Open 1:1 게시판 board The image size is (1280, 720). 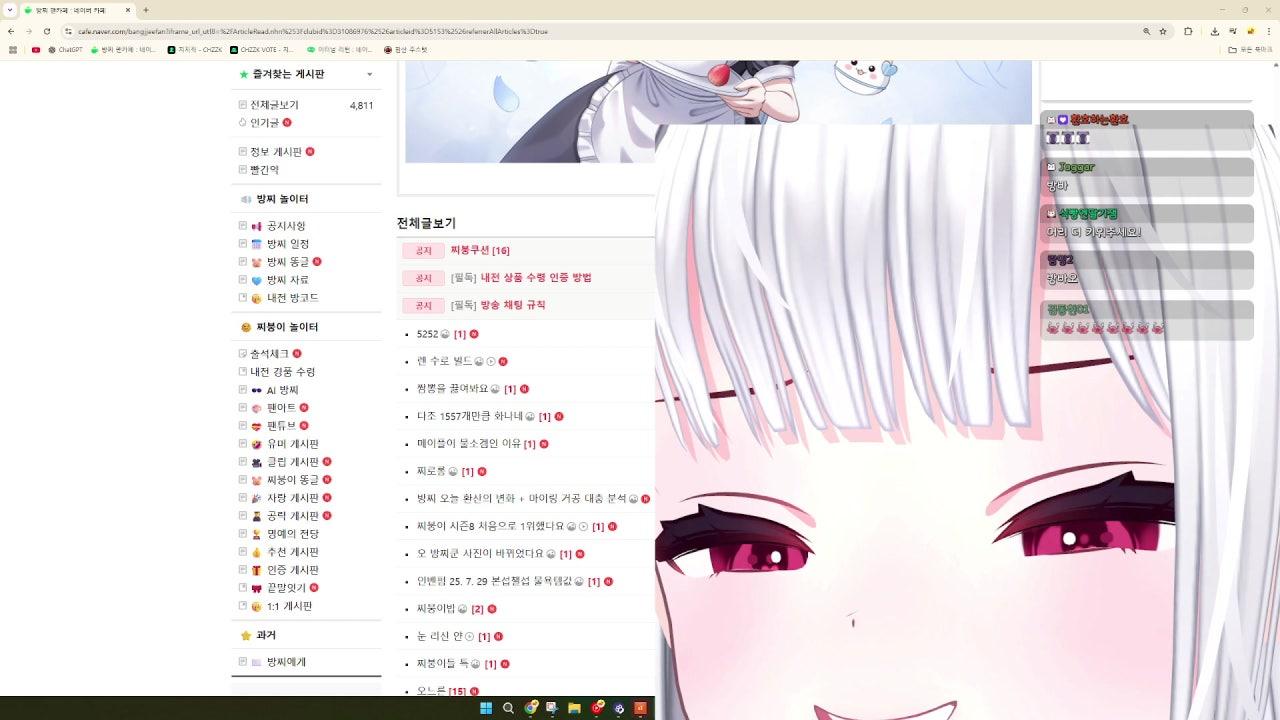coord(290,606)
